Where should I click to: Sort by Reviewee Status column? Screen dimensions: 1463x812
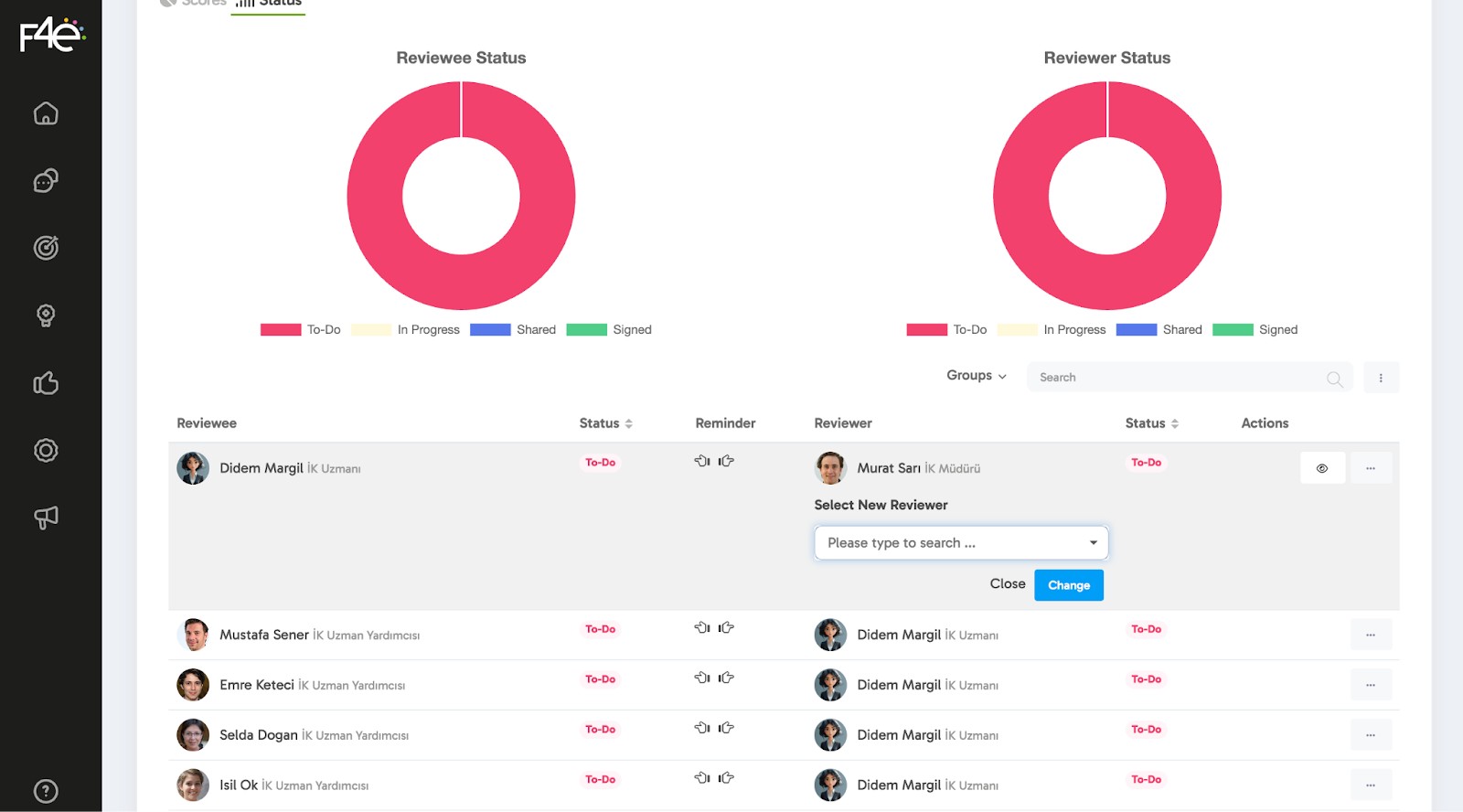click(x=605, y=423)
